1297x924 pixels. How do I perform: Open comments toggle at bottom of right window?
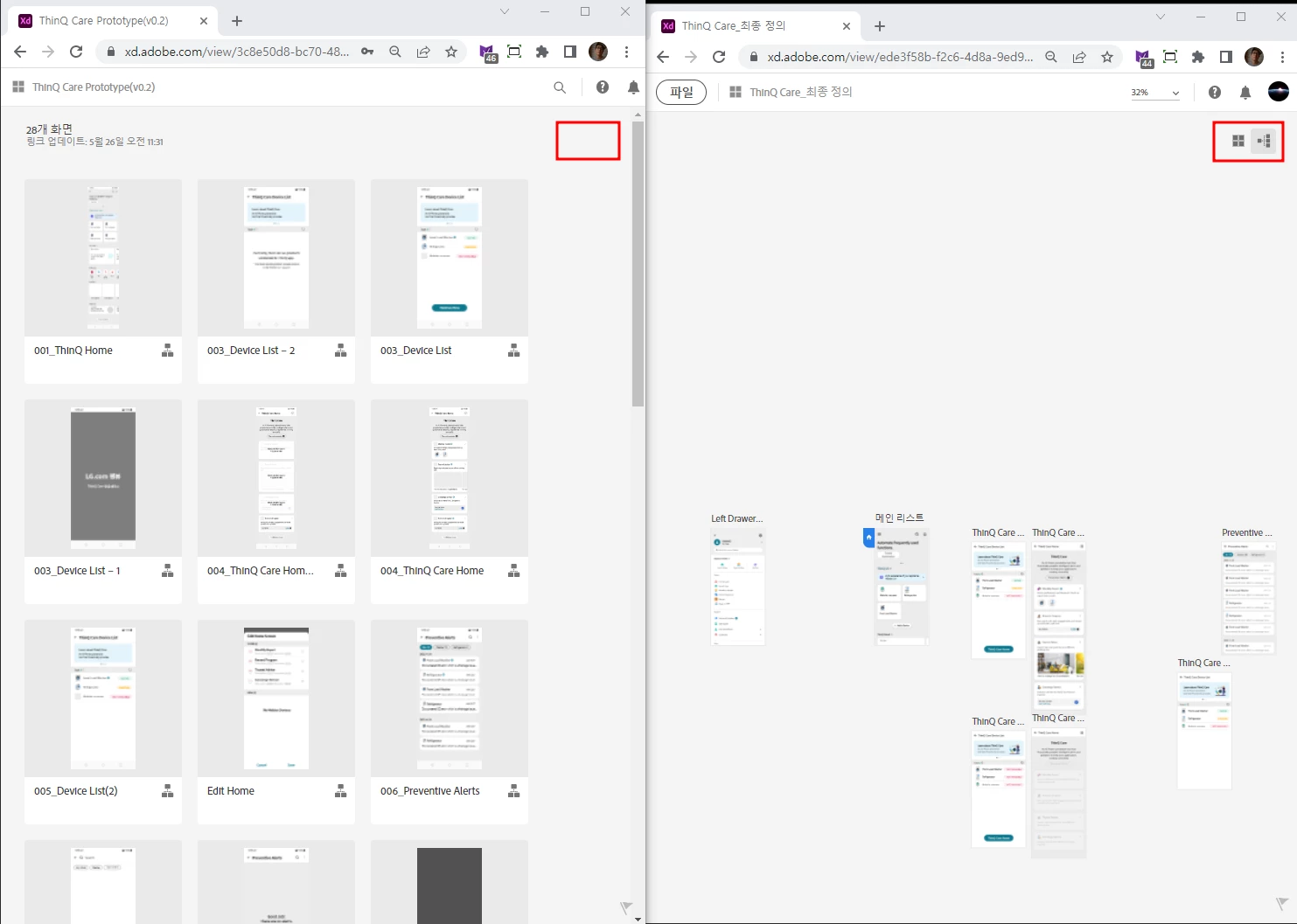pyautogui.click(x=1282, y=904)
